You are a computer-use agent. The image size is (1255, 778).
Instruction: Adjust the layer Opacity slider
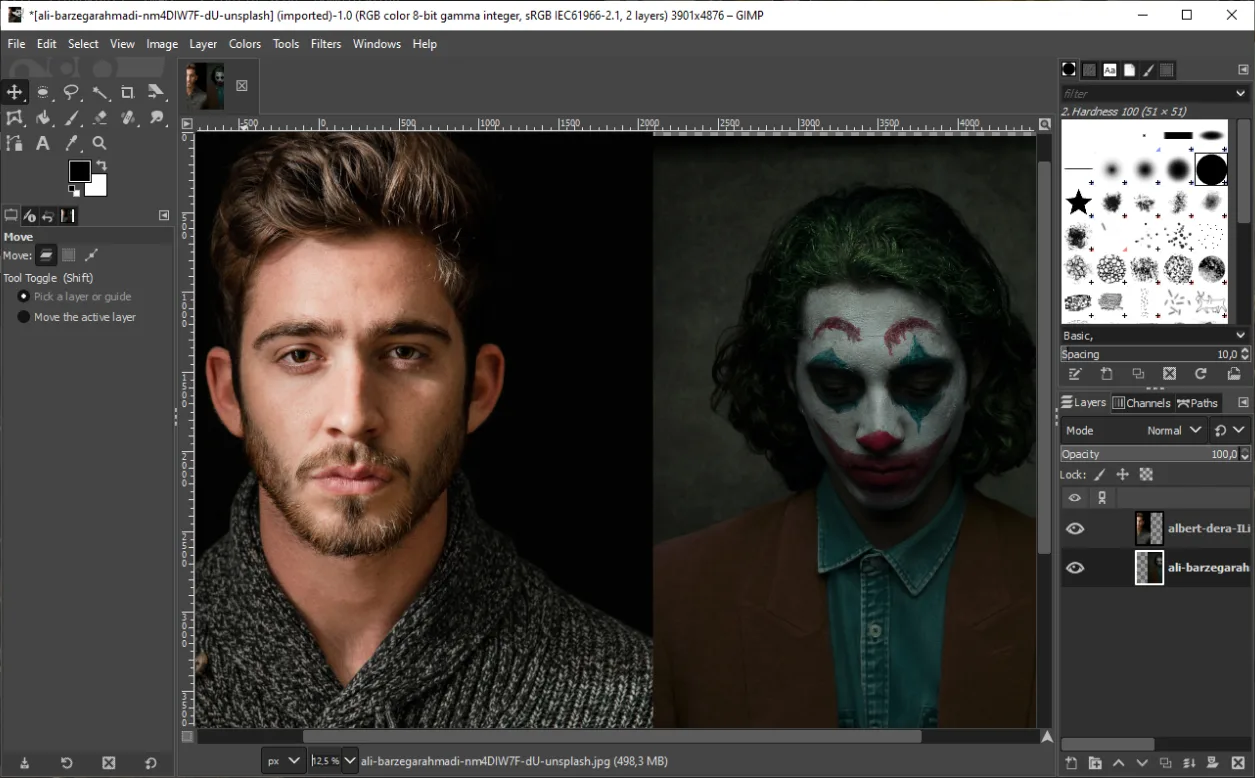click(x=1148, y=454)
